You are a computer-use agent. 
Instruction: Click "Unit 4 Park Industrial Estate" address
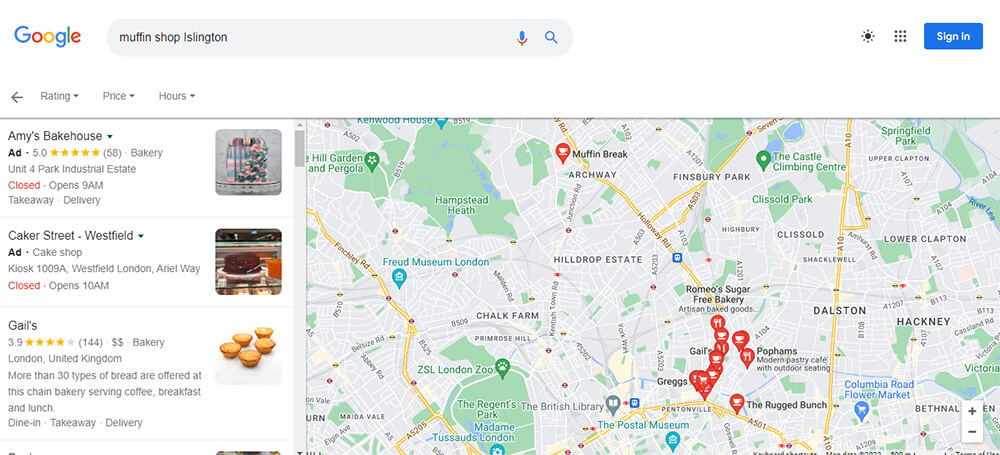point(72,169)
